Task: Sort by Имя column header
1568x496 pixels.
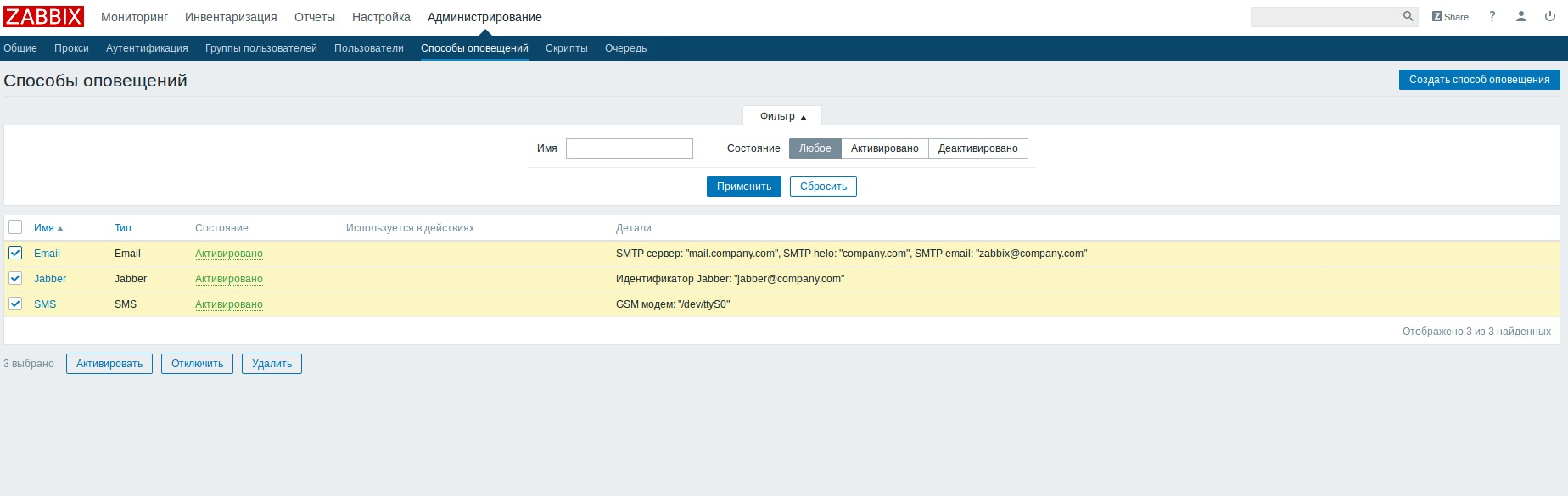Action: tap(48, 228)
